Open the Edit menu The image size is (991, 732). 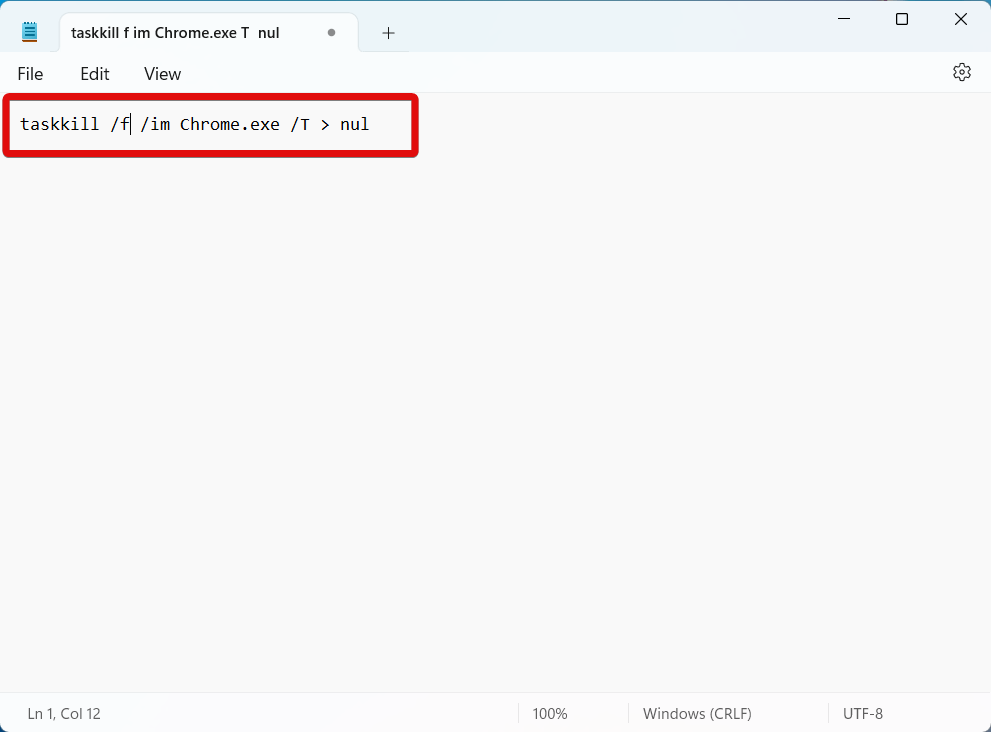click(x=95, y=74)
